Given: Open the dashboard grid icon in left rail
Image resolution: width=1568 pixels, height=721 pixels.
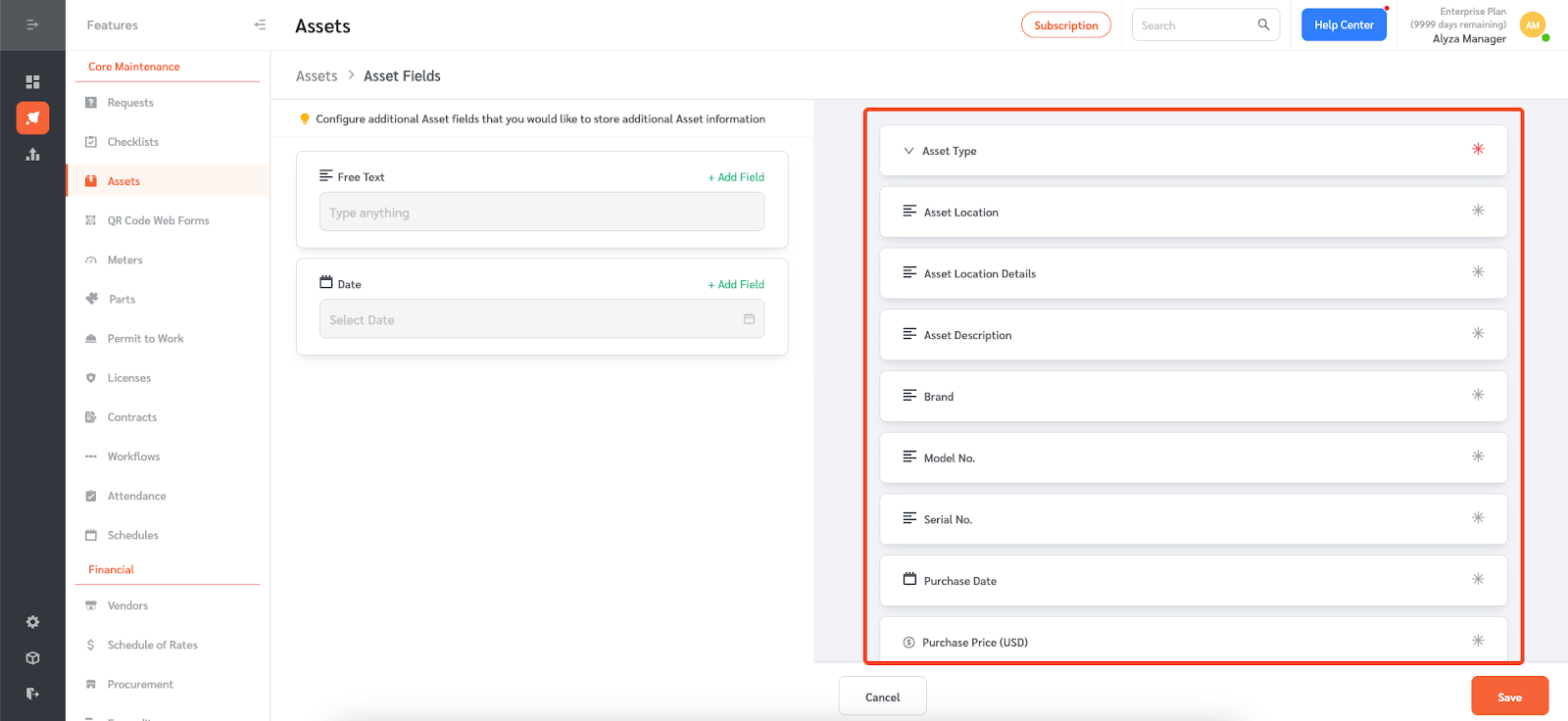Looking at the screenshot, I should pos(32,81).
